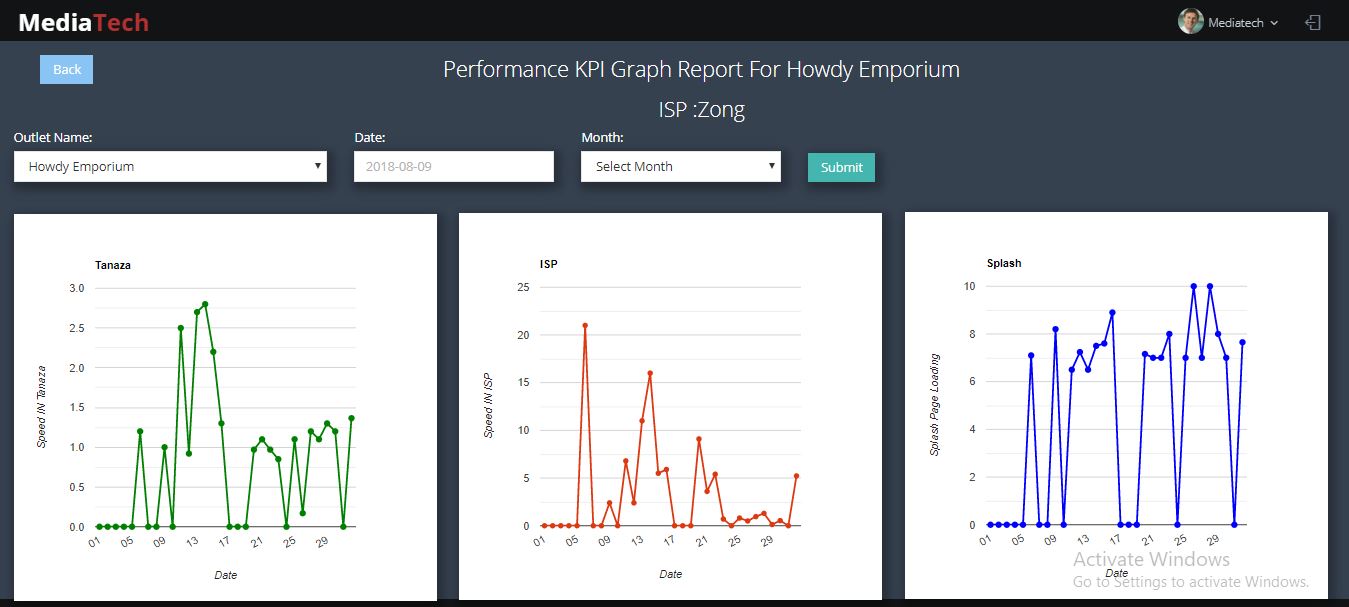Viewport: 1349px width, 607px height.
Task: Click the user avatar photo
Action: [1190, 22]
